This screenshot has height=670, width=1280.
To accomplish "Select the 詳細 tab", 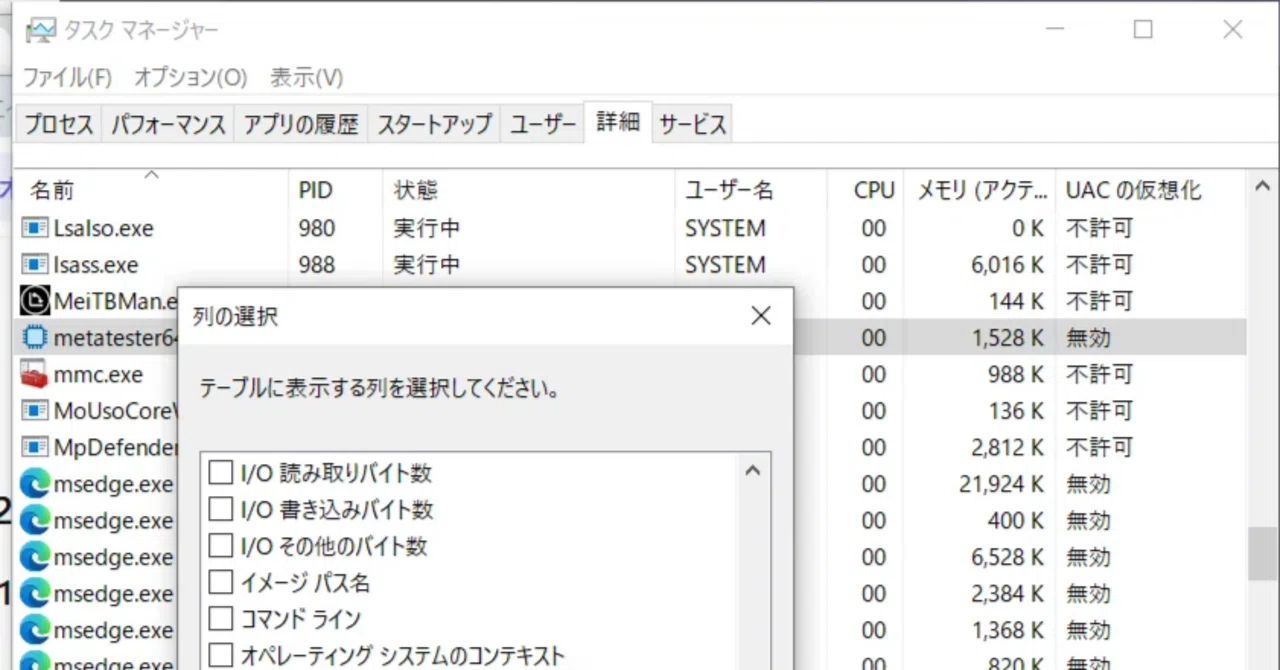I will click(x=618, y=123).
